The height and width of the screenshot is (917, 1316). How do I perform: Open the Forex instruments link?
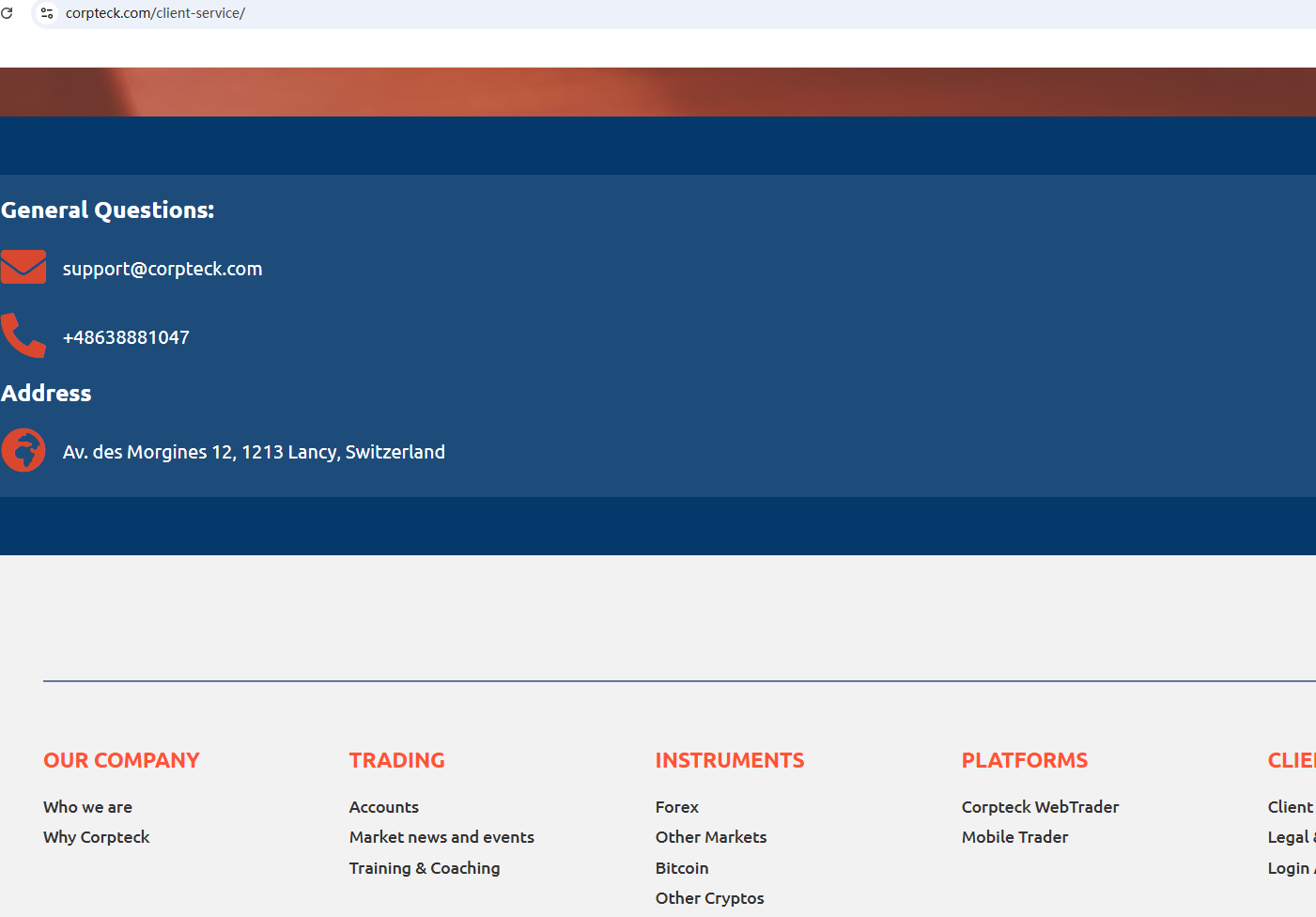[x=677, y=807]
